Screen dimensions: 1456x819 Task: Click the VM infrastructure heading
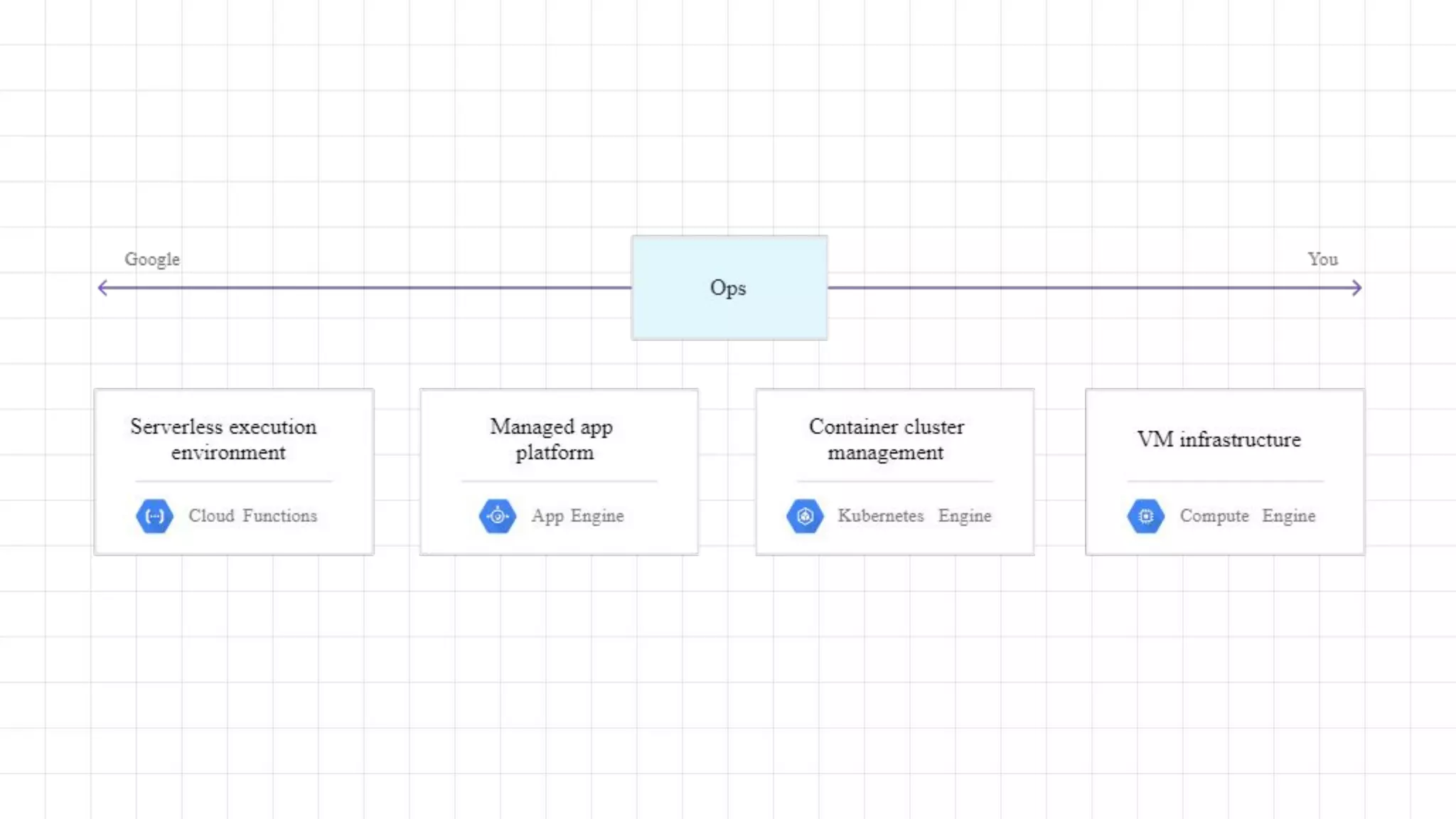tap(1219, 439)
